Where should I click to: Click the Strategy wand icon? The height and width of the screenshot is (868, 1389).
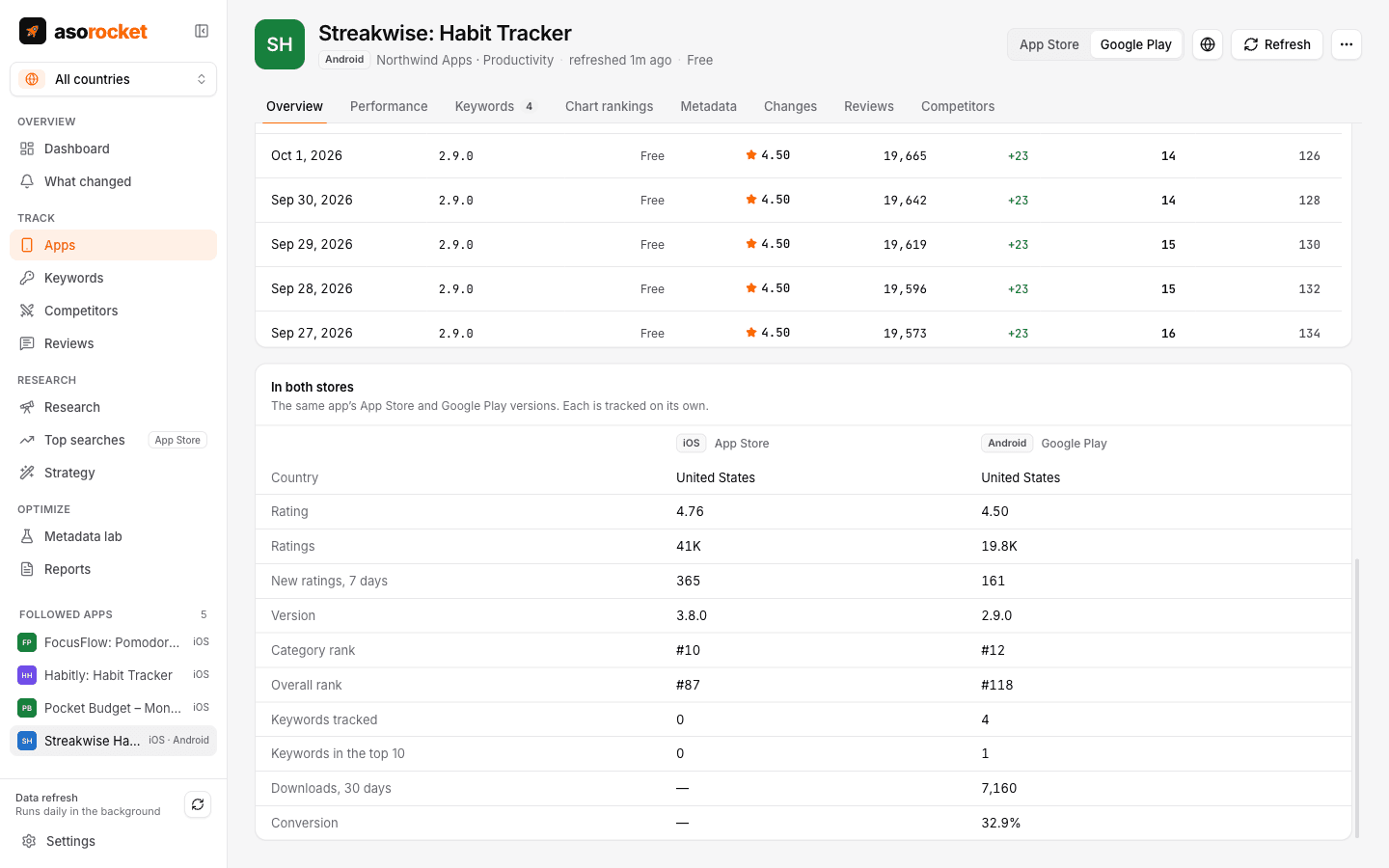(27, 473)
